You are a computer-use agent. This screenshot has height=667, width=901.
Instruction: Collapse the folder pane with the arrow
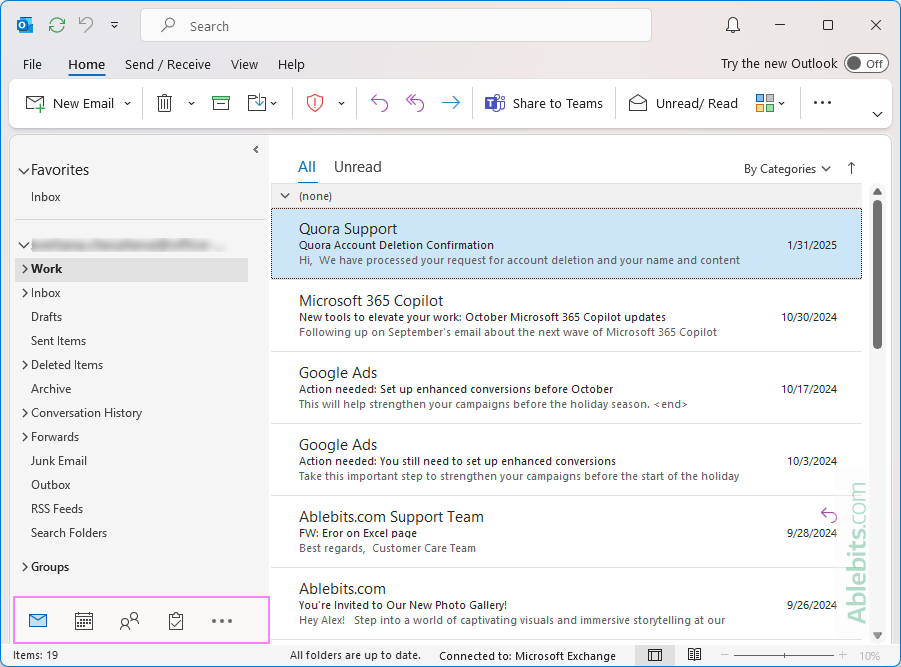[256, 150]
